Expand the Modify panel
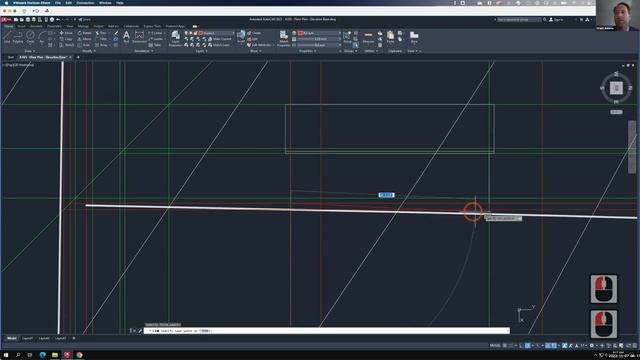 89,51
